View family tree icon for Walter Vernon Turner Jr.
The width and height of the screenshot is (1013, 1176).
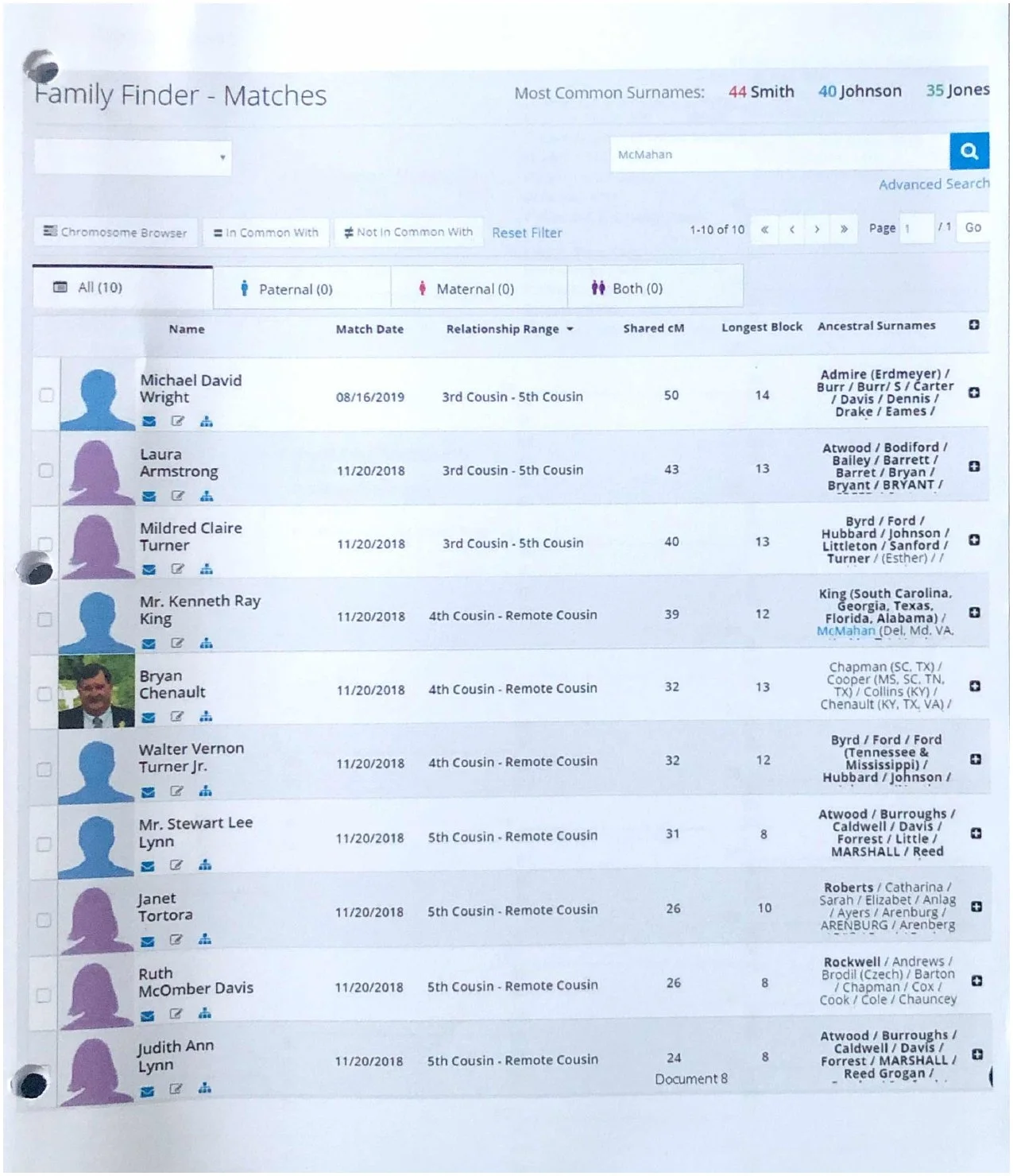[206, 791]
